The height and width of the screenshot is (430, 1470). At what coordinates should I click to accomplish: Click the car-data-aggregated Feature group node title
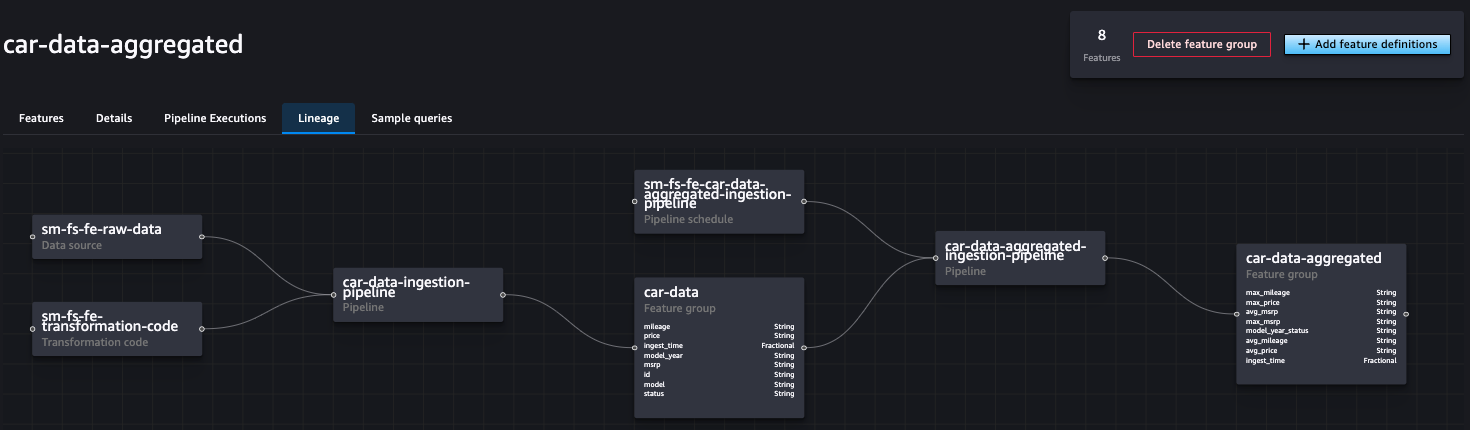coord(1313,258)
